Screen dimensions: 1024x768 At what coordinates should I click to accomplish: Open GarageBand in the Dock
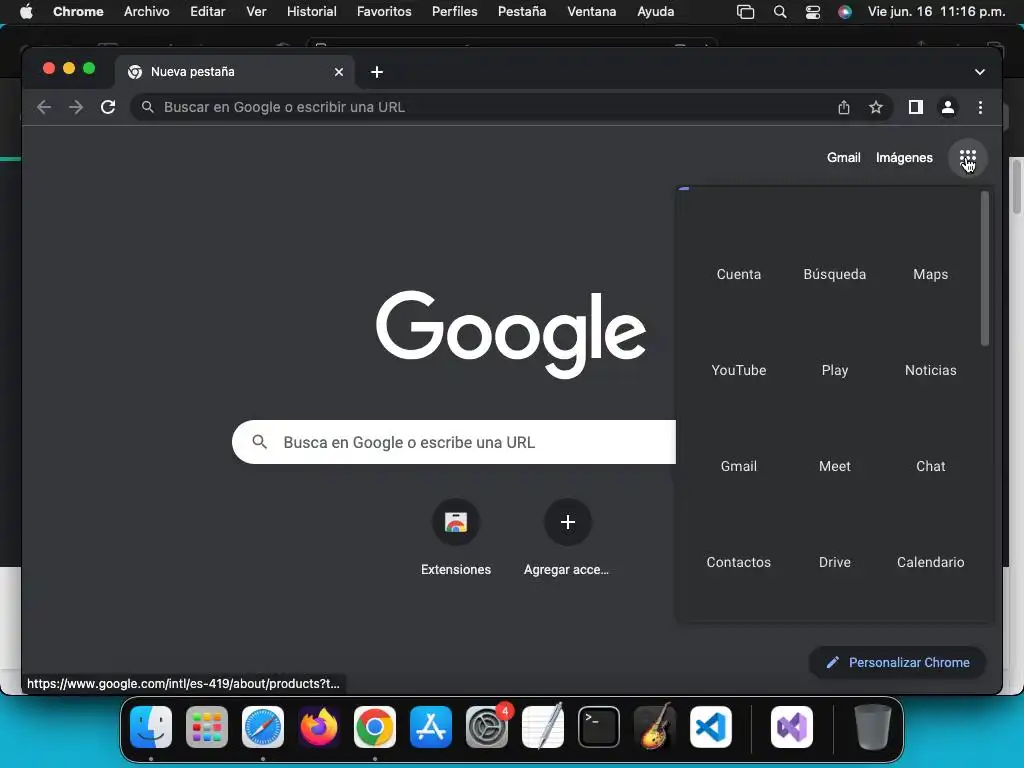tap(655, 727)
